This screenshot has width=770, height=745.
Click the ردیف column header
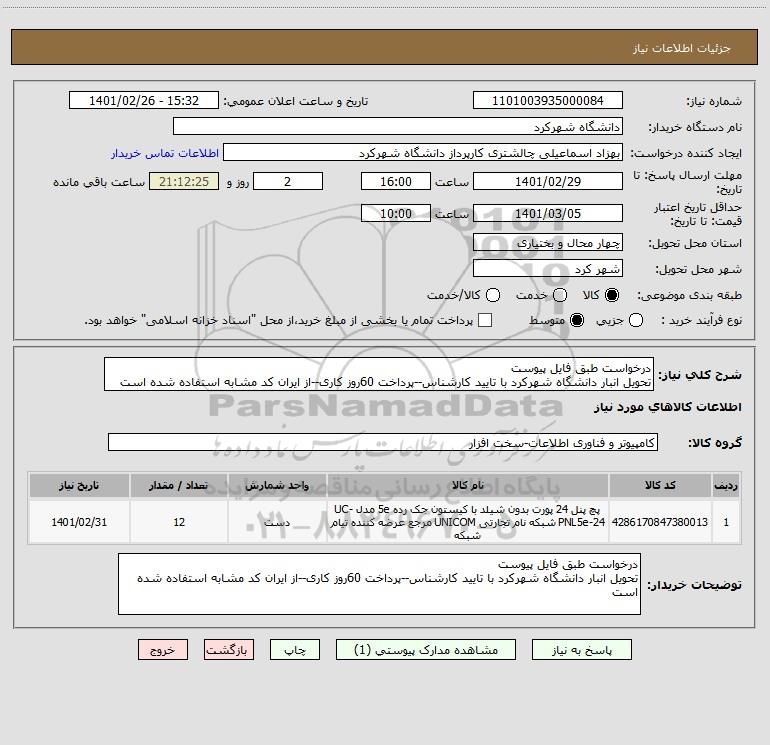coord(726,485)
